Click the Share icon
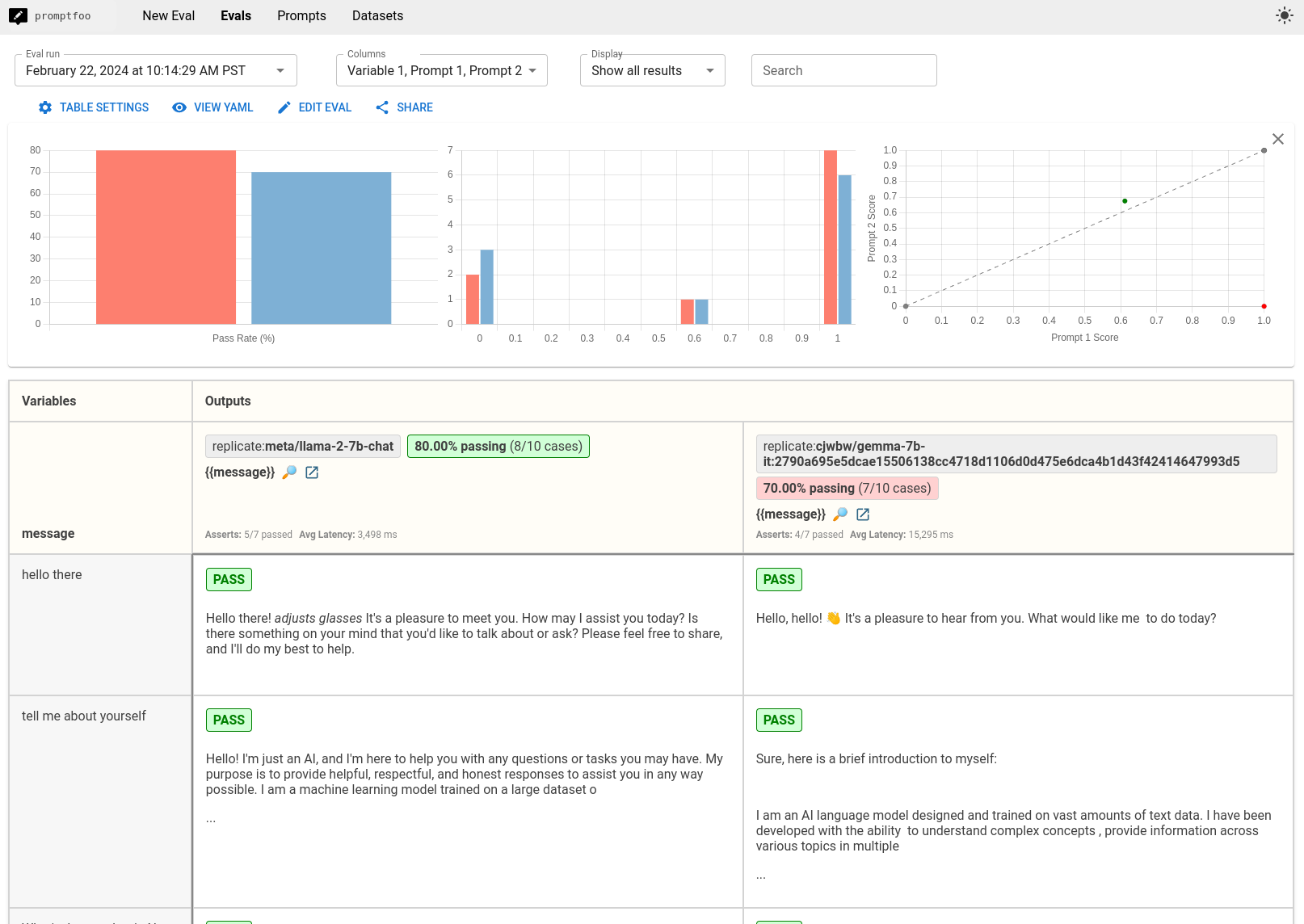This screenshot has width=1304, height=924. [x=382, y=107]
